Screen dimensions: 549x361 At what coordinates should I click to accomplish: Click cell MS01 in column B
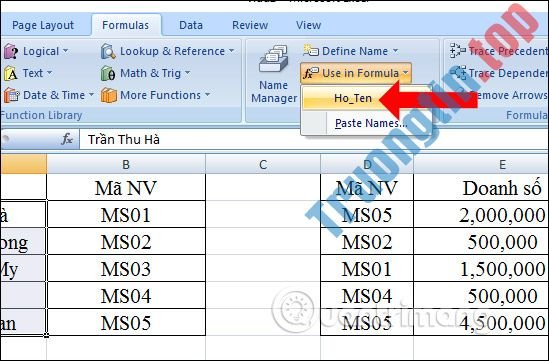126,215
